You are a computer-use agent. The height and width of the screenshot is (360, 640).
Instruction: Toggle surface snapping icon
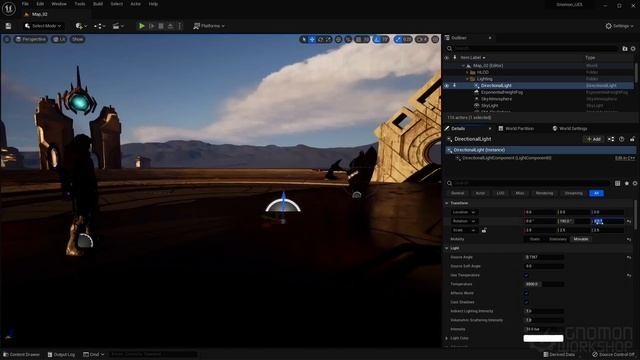pos(348,39)
